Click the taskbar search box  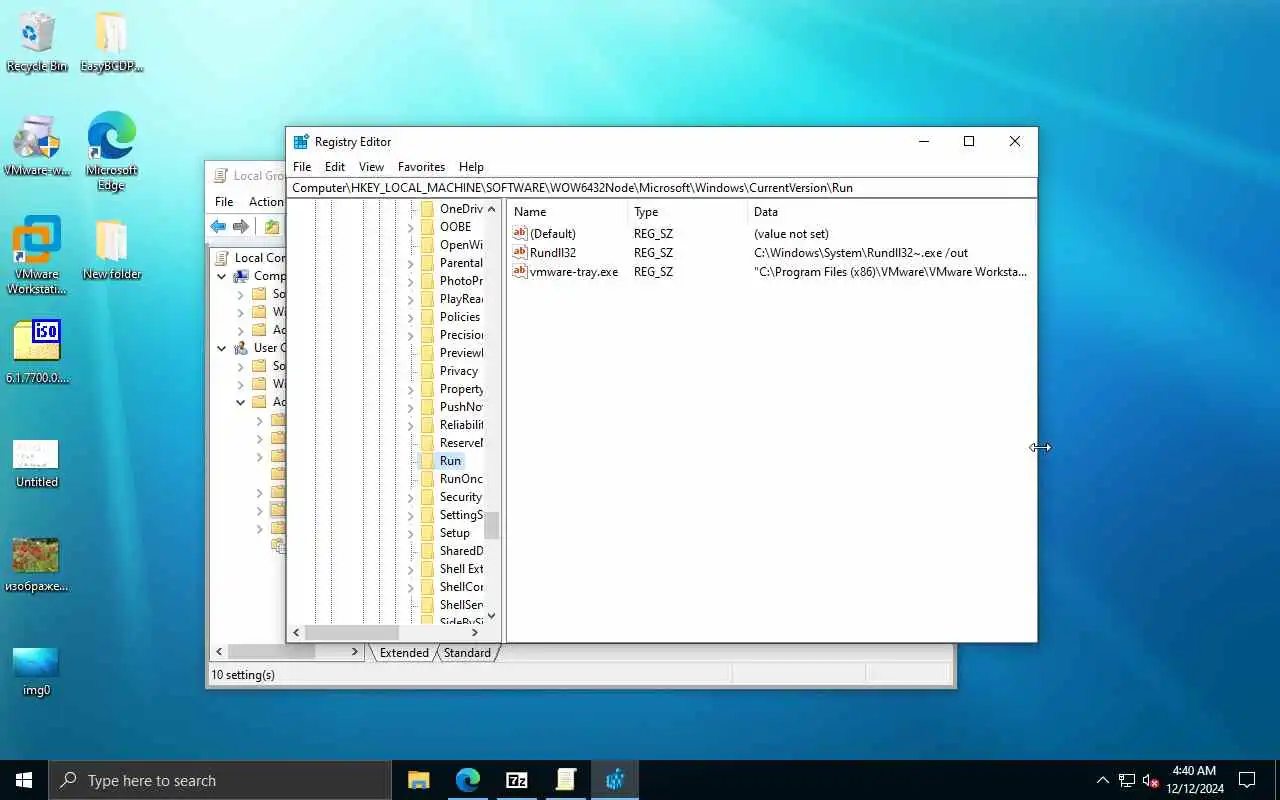point(220,780)
